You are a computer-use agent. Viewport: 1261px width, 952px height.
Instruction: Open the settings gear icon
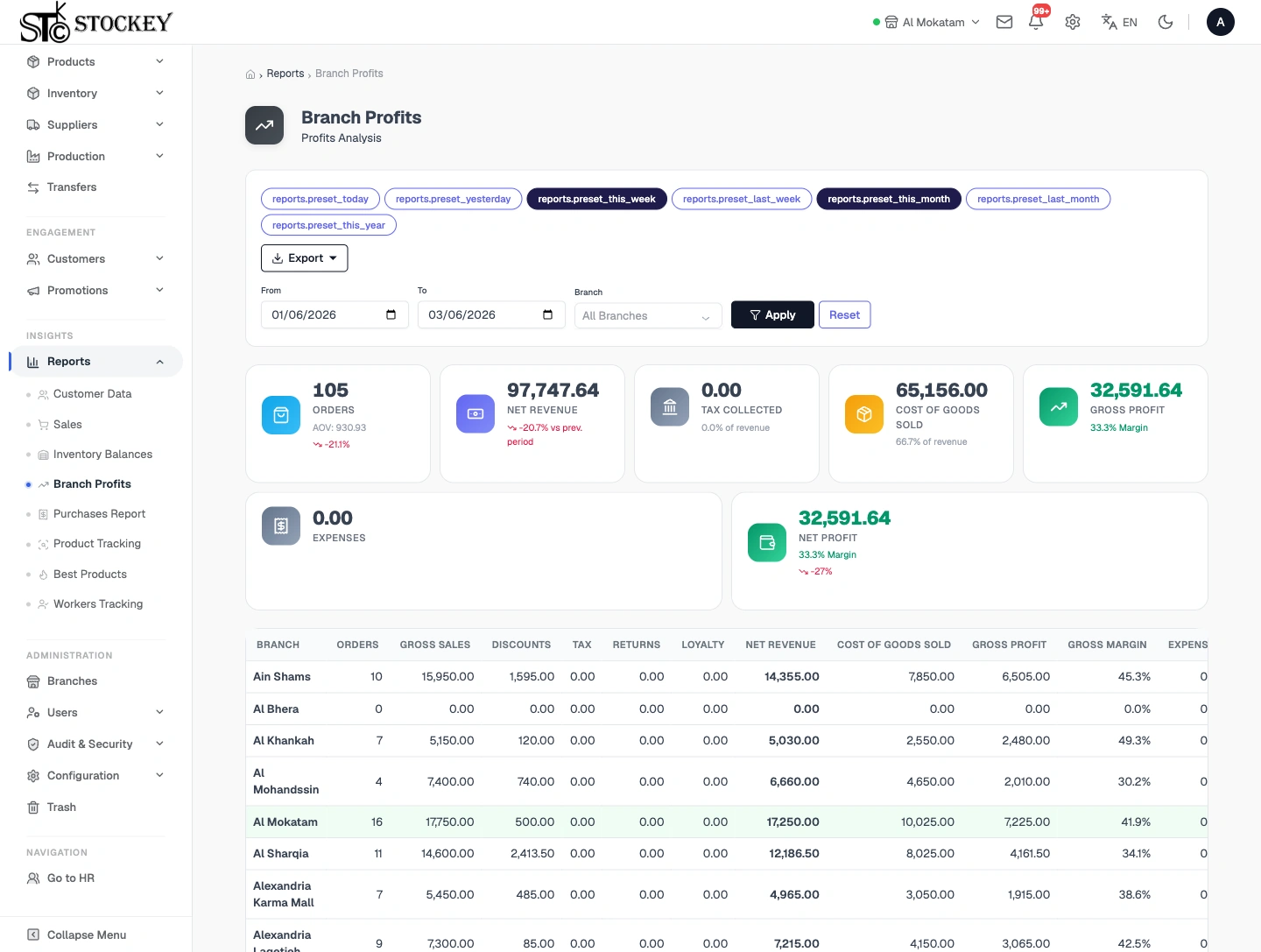point(1073,22)
